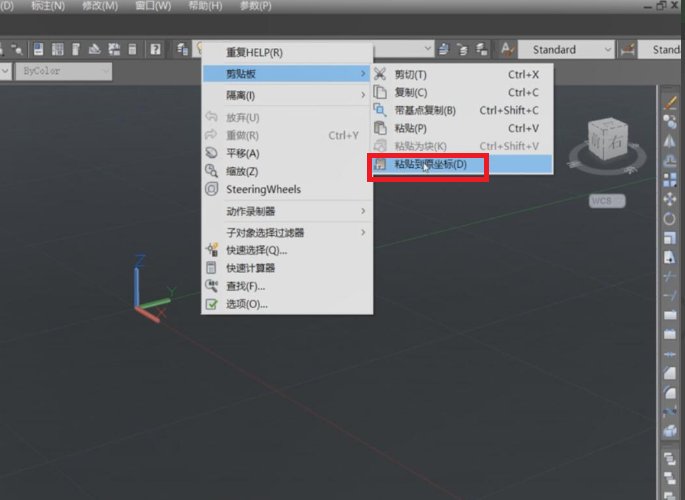
Task: Expand the 剪贴板 submenu entry
Action: (287, 73)
